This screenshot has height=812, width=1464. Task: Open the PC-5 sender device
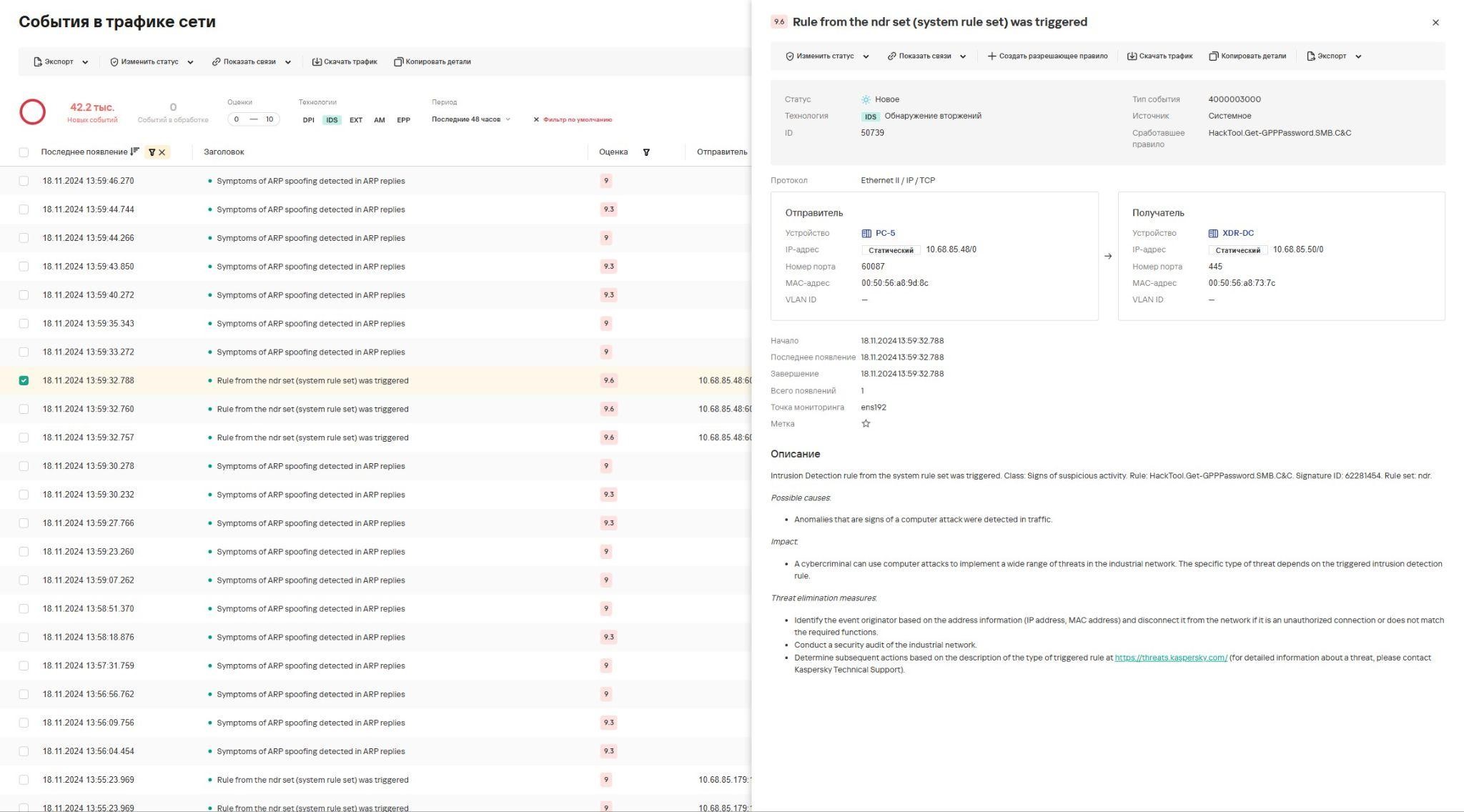point(884,233)
